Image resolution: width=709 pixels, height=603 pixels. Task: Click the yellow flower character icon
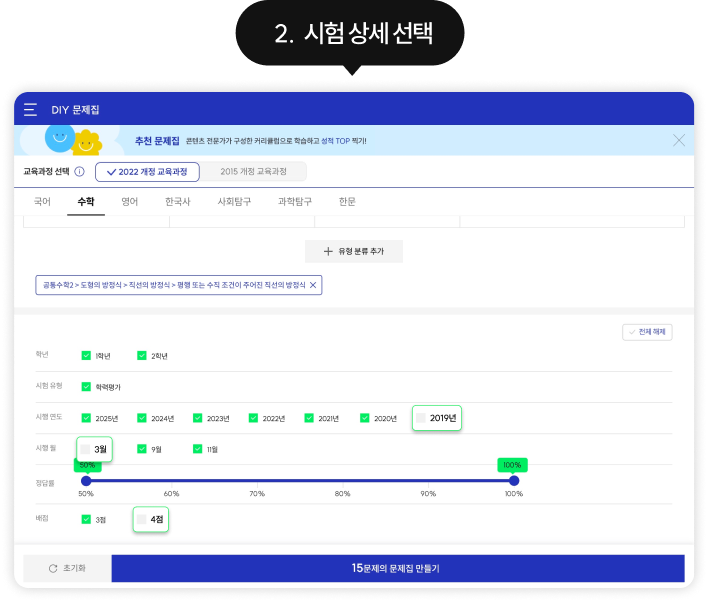88,141
